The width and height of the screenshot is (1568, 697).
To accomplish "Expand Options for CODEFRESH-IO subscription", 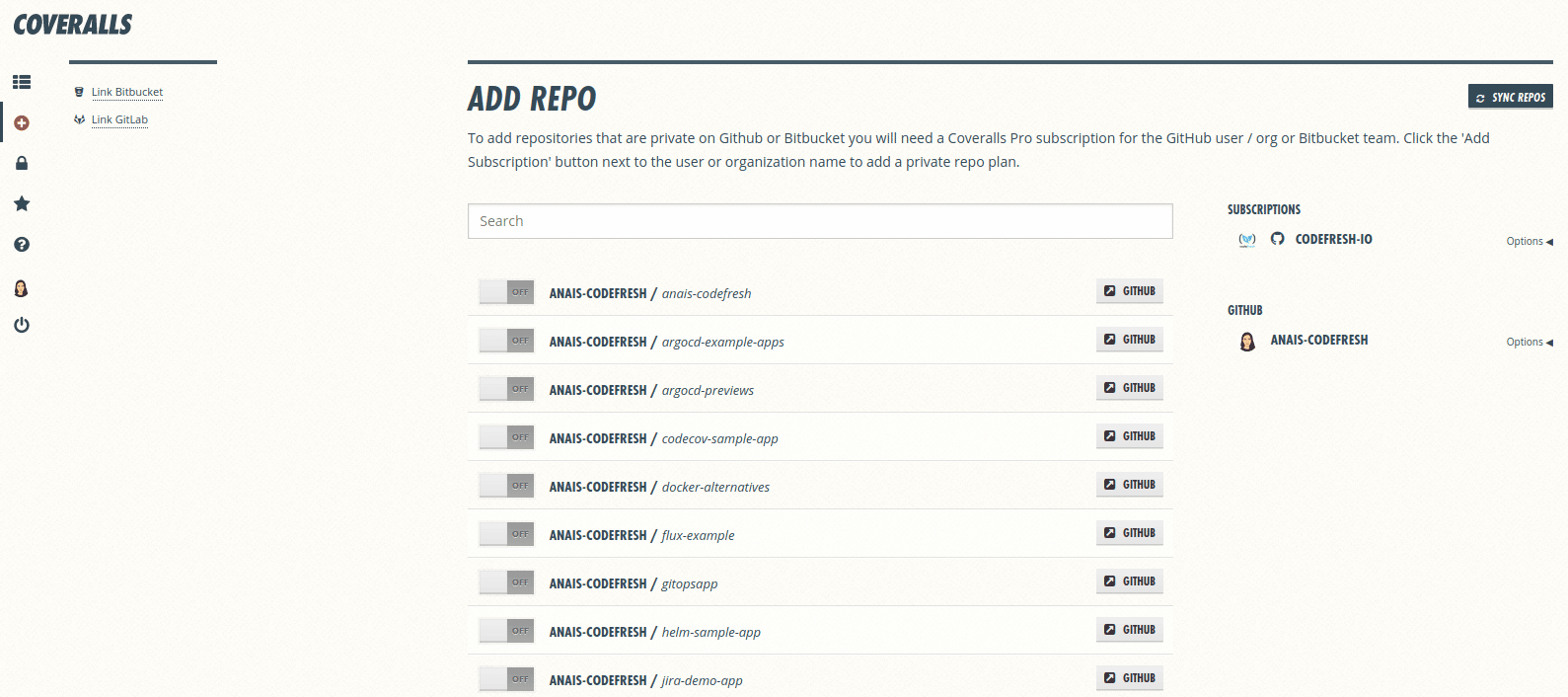I will click(x=1529, y=241).
